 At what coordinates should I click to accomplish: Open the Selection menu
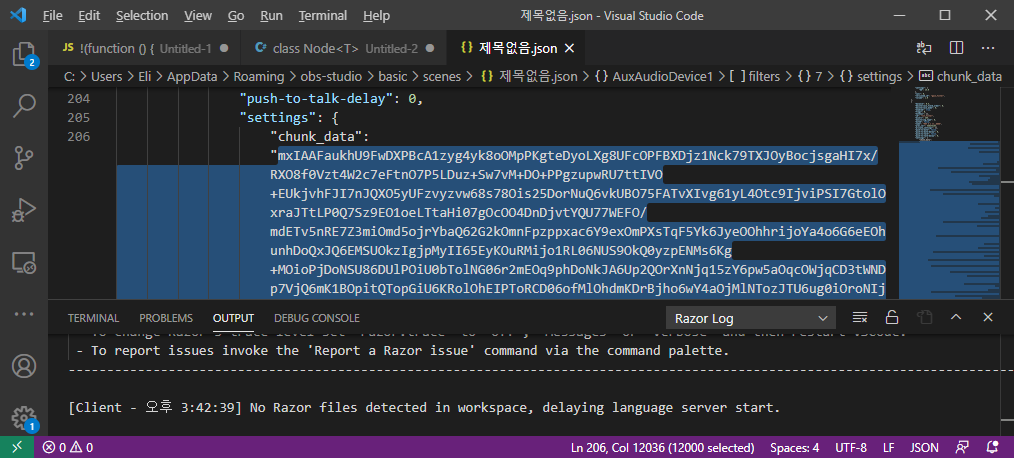(x=142, y=16)
